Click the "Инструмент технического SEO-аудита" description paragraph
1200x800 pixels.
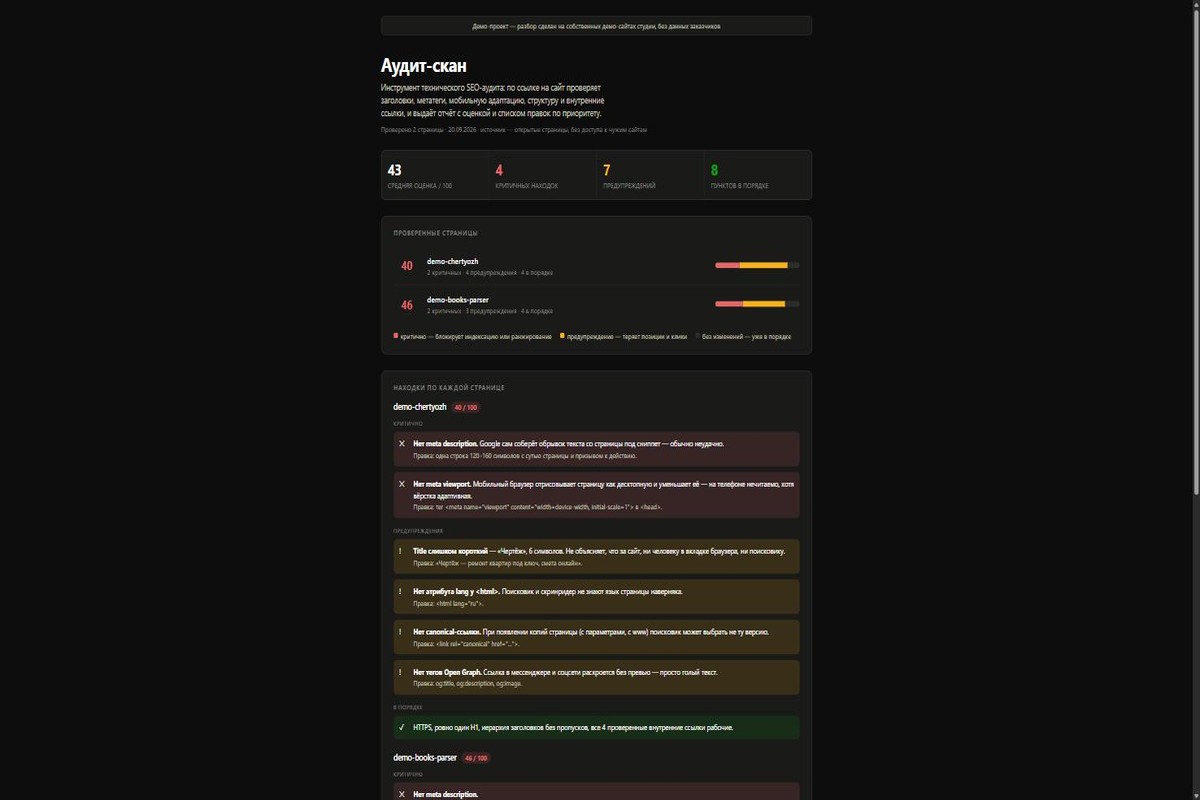(491, 101)
